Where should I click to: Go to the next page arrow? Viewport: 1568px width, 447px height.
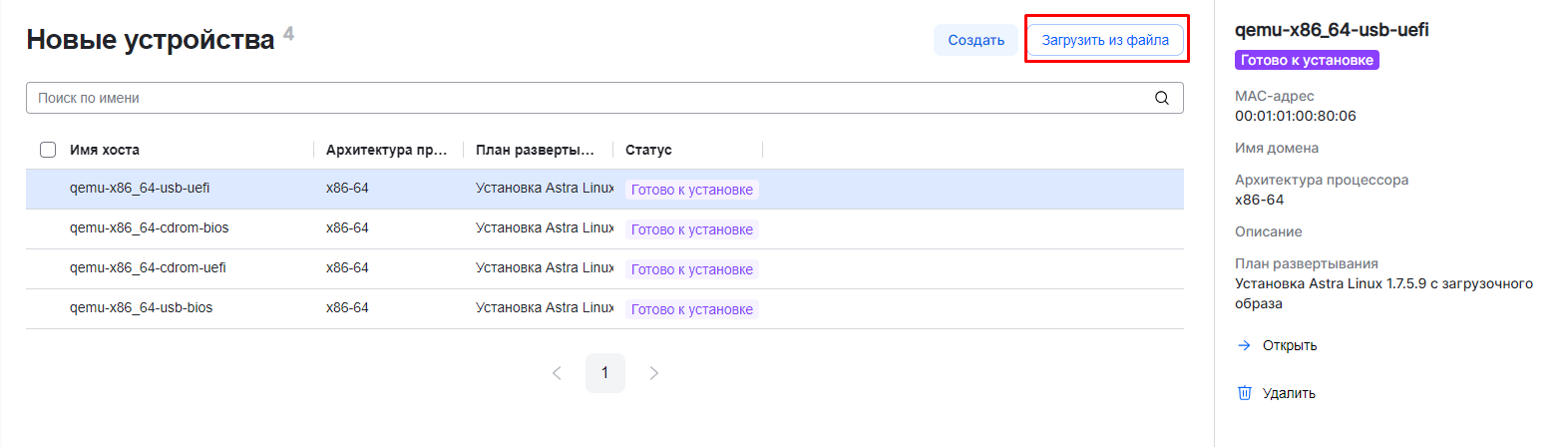(x=653, y=373)
